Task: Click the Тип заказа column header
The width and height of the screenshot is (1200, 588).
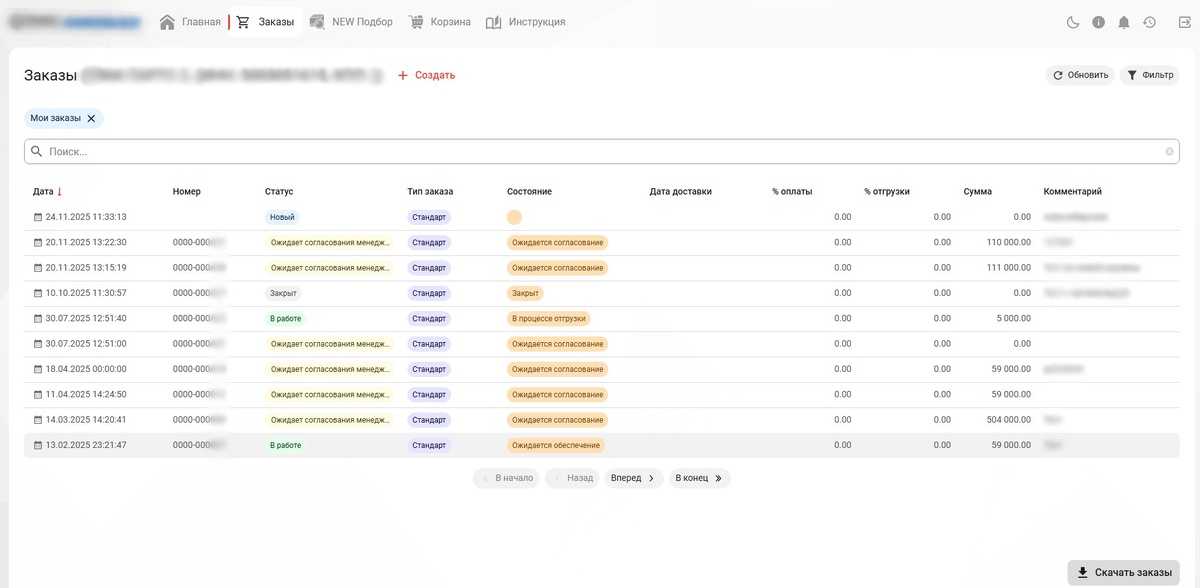Action: pyautogui.click(x=430, y=191)
